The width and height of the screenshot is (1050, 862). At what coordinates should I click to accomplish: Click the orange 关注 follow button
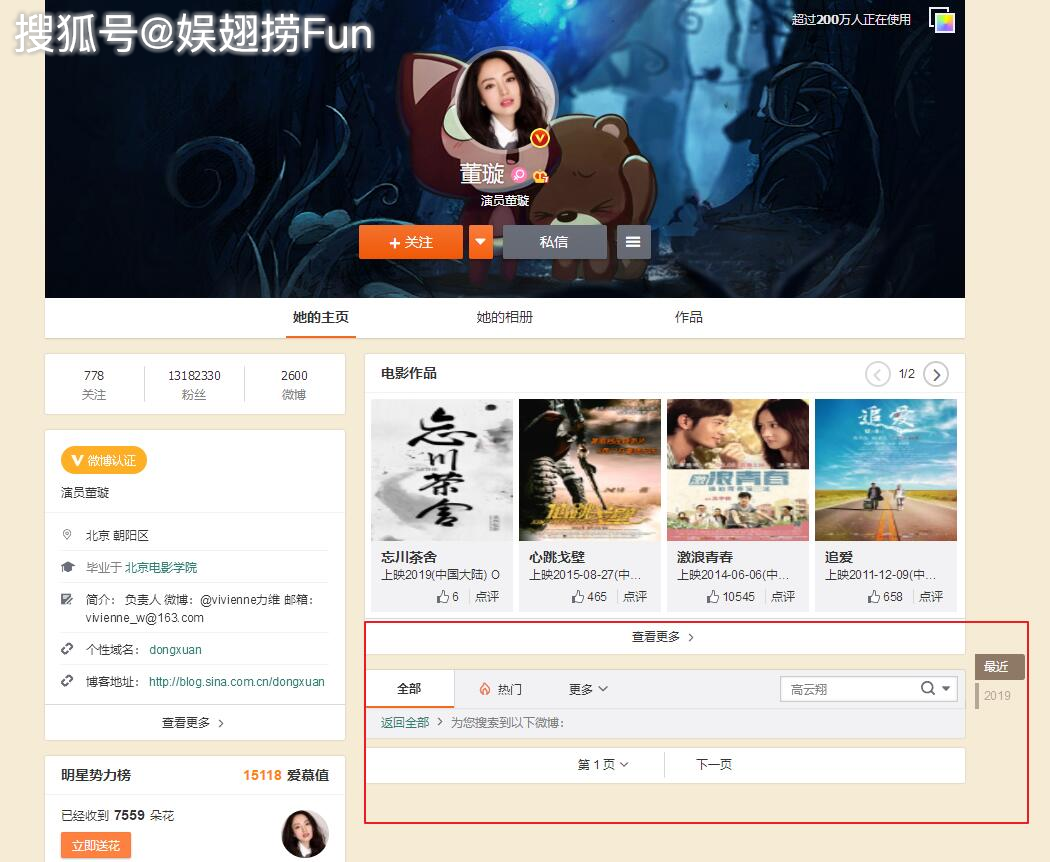(410, 242)
